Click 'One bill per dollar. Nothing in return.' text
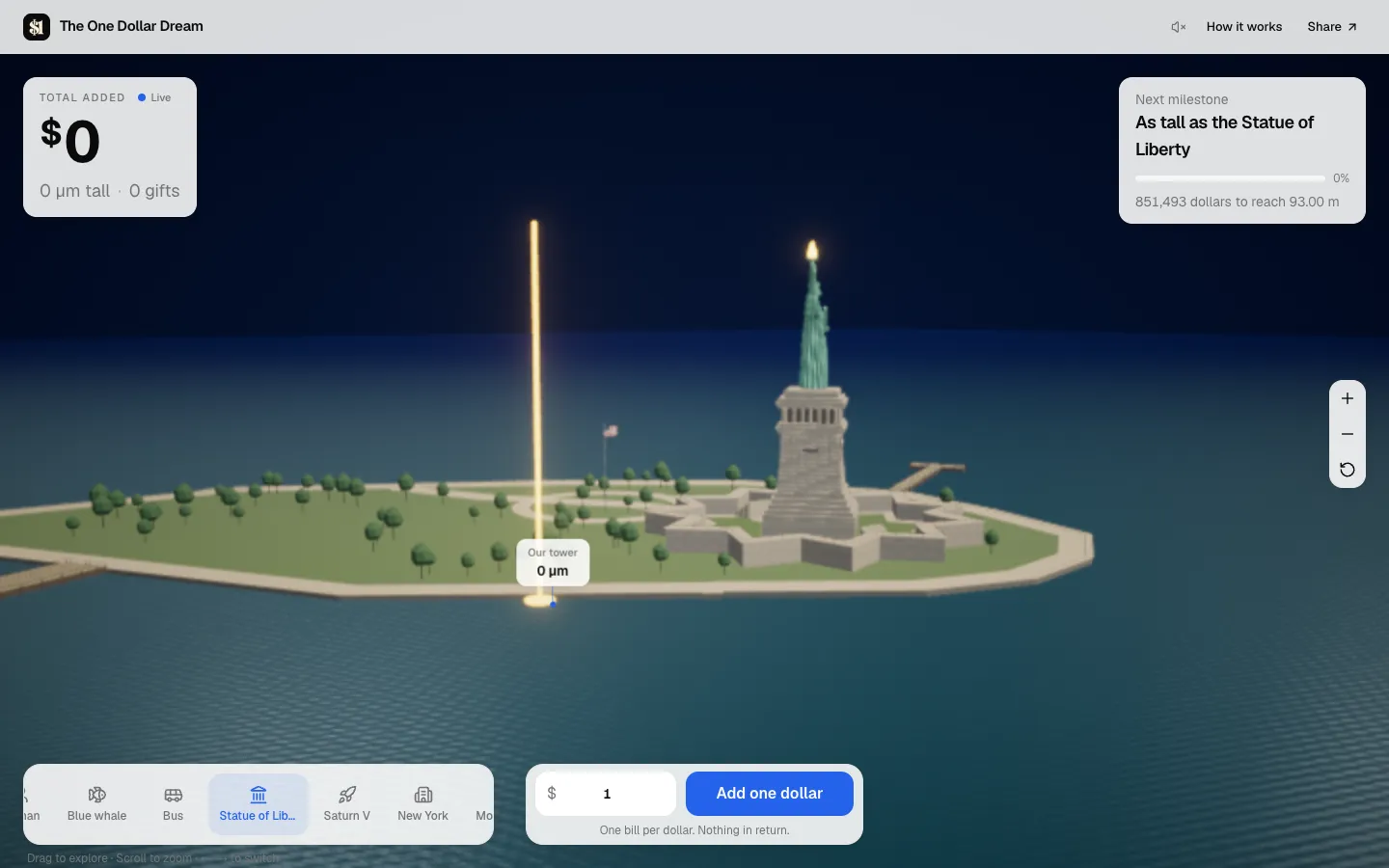This screenshot has height=868, width=1389. tap(694, 830)
